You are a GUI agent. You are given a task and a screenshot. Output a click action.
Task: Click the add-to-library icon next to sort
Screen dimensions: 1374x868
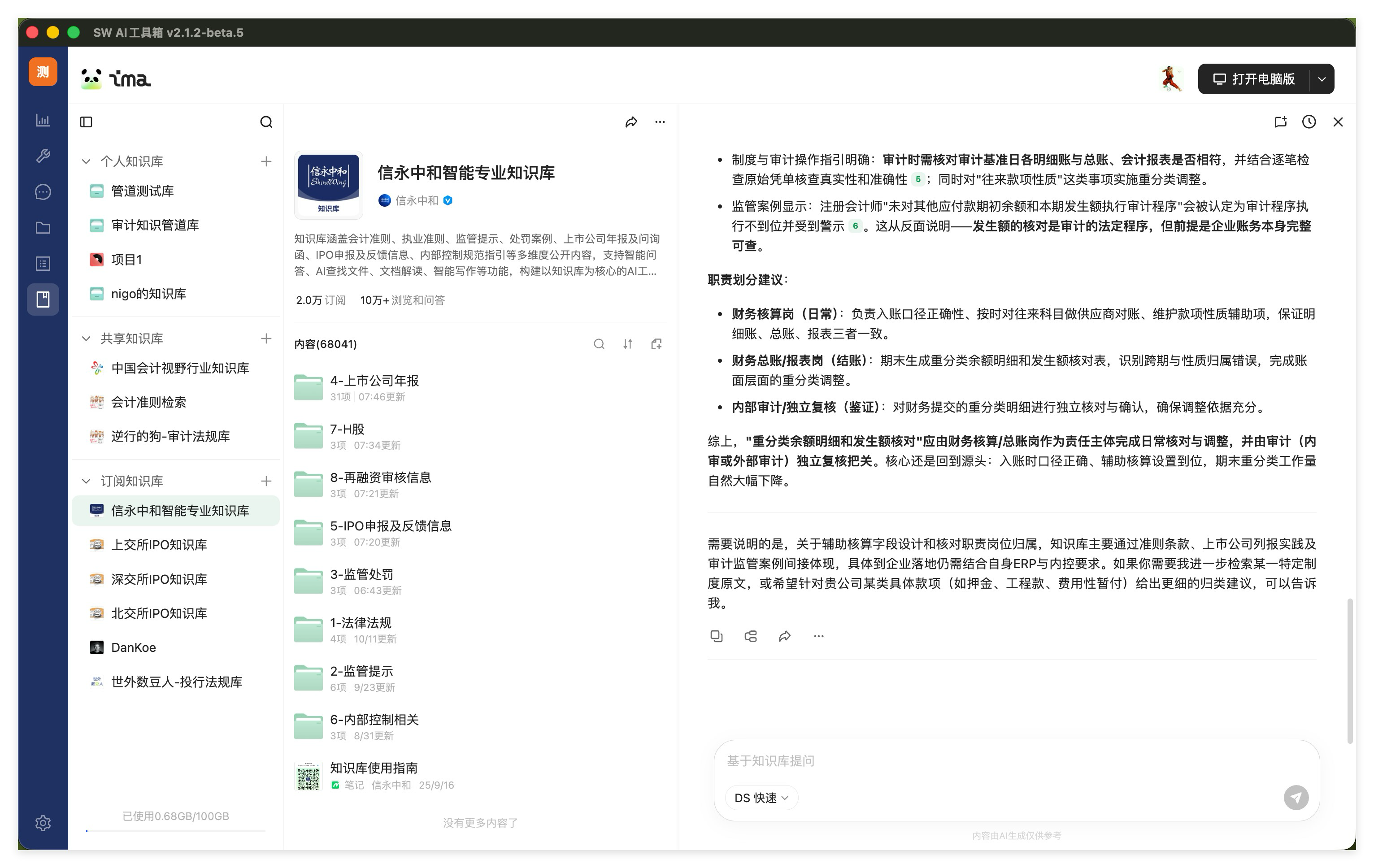click(x=656, y=344)
